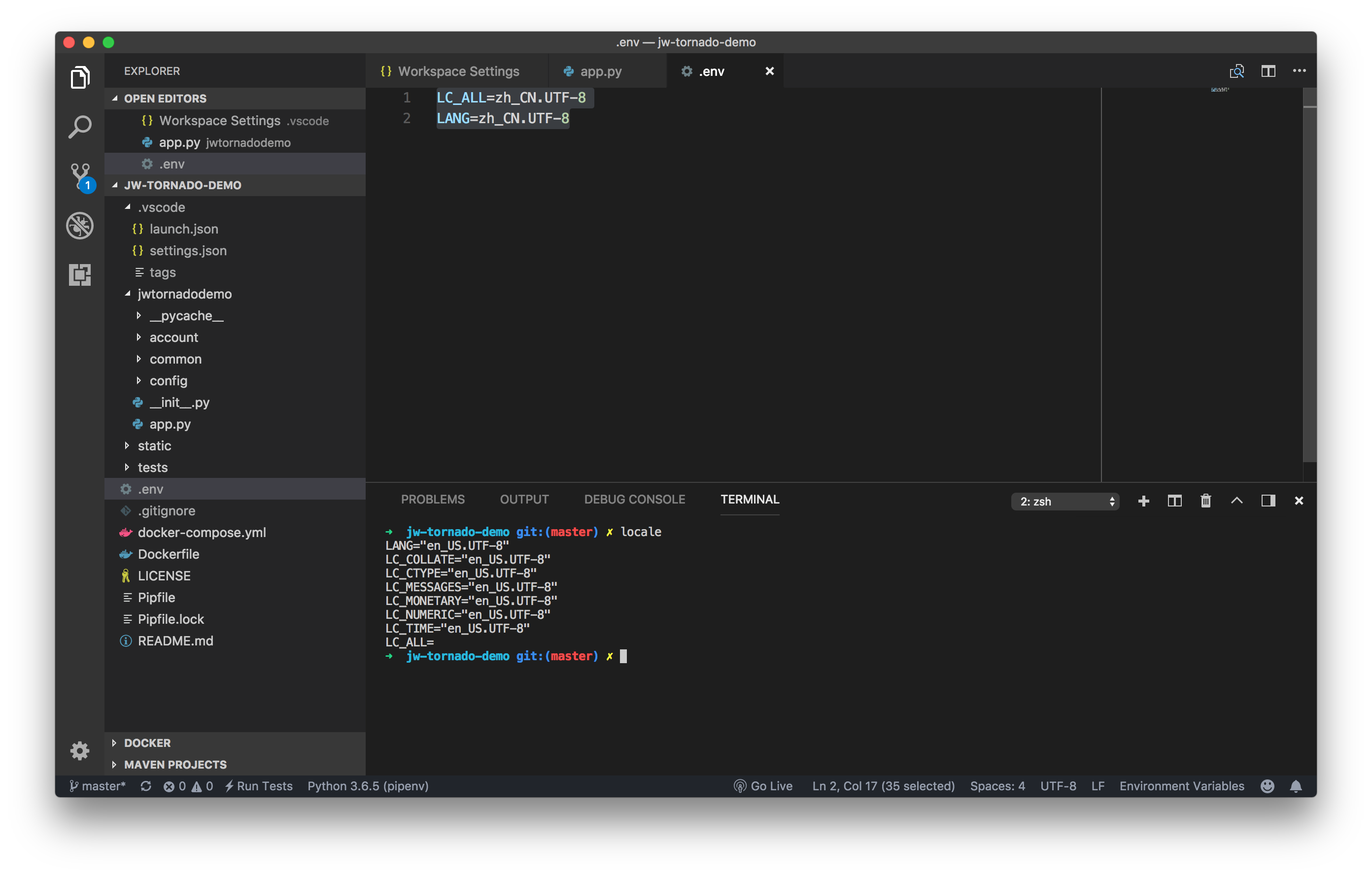Screen dimensions: 1372x876
Task: Click Run Tests in the status bar
Action: [x=258, y=786]
